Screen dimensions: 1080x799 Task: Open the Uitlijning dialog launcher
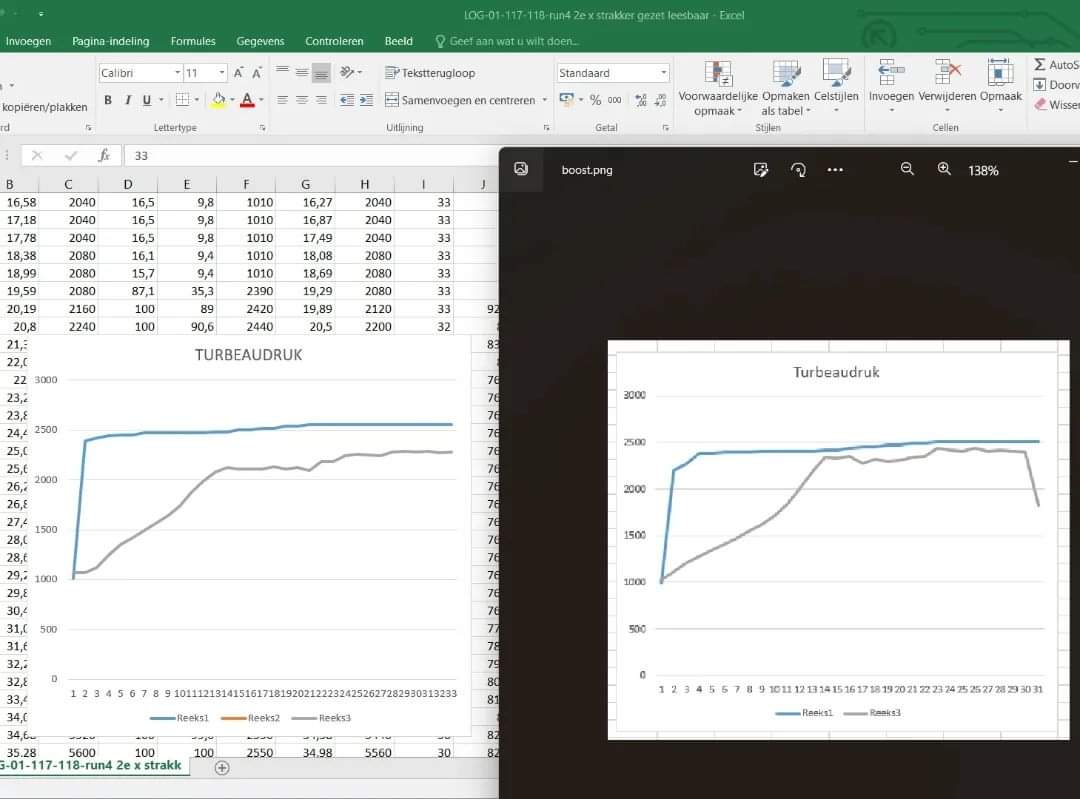[546, 127]
